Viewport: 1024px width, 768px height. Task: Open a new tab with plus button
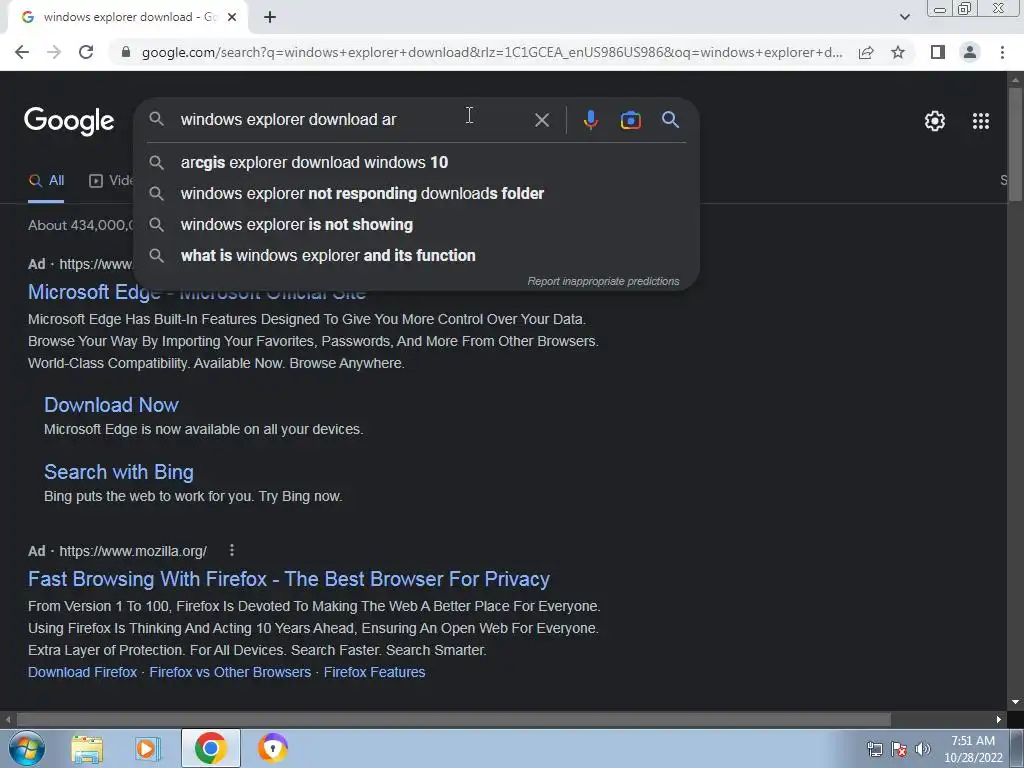point(270,17)
